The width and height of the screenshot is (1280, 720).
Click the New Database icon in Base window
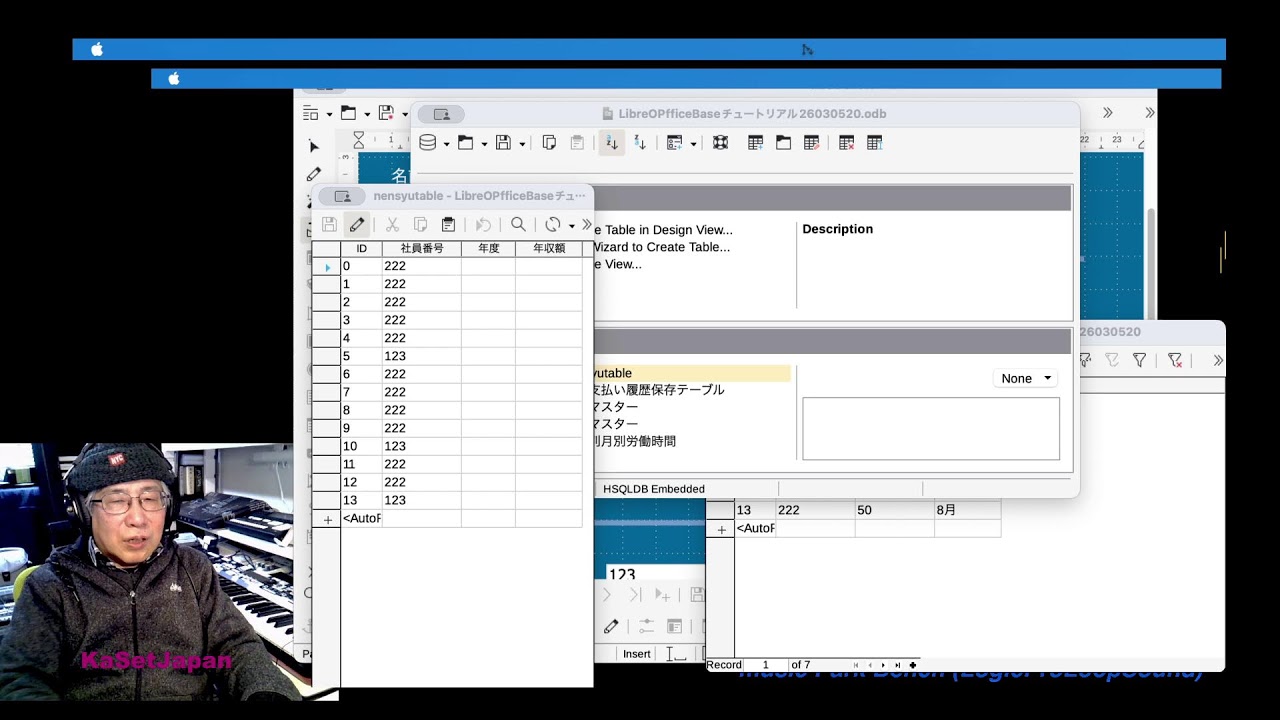pyautogui.click(x=428, y=143)
